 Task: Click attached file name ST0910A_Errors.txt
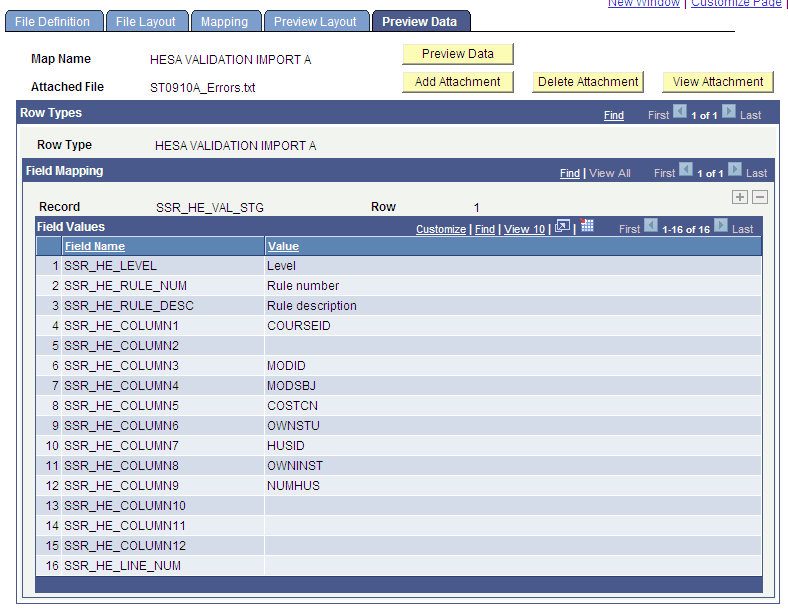(x=203, y=88)
